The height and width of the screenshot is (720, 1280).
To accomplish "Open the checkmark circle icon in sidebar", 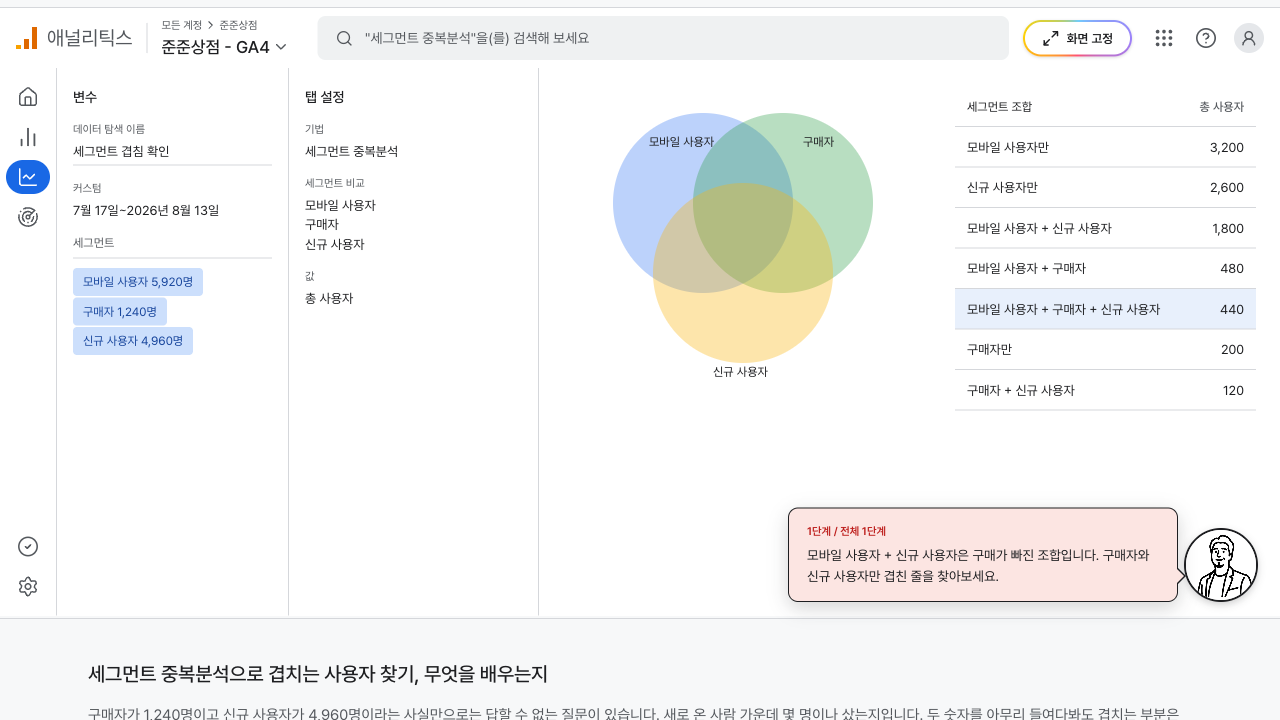I will point(28,546).
